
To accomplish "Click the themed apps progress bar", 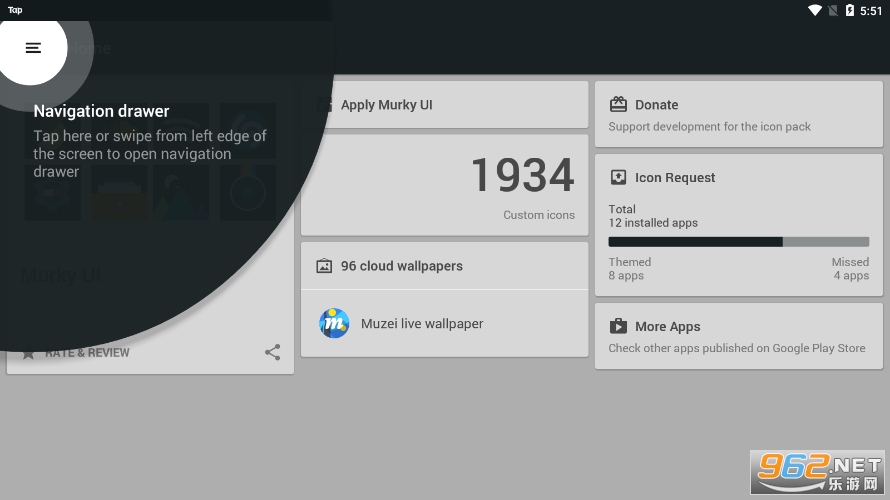I will pos(738,242).
